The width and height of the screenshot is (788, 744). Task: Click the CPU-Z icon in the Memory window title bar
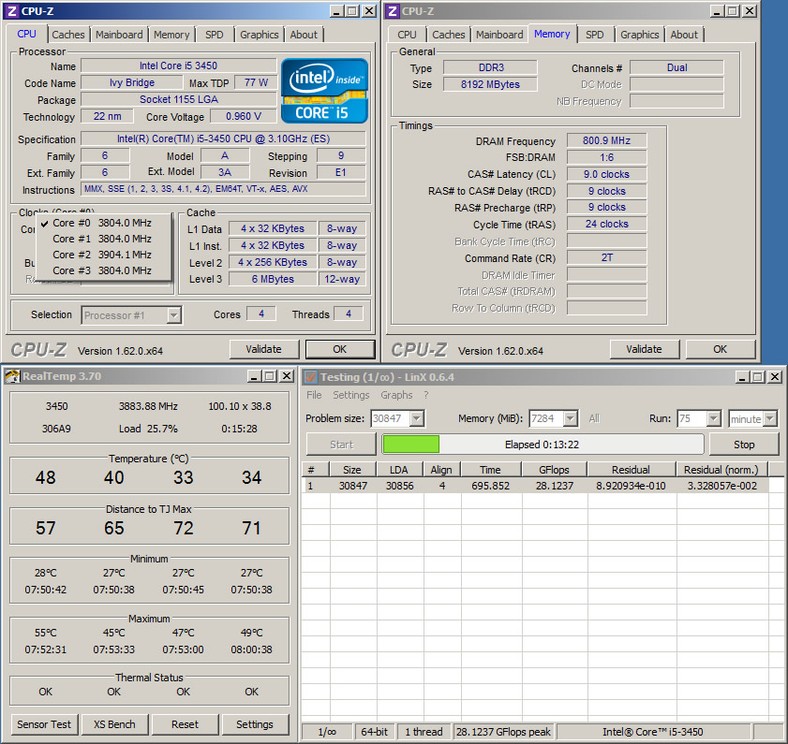coord(392,11)
